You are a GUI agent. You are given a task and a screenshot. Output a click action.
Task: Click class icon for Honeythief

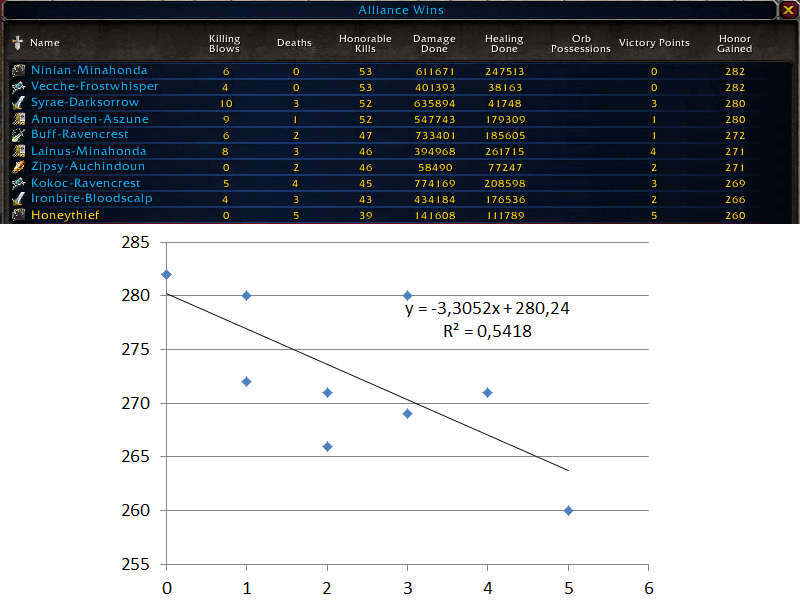tap(19, 215)
